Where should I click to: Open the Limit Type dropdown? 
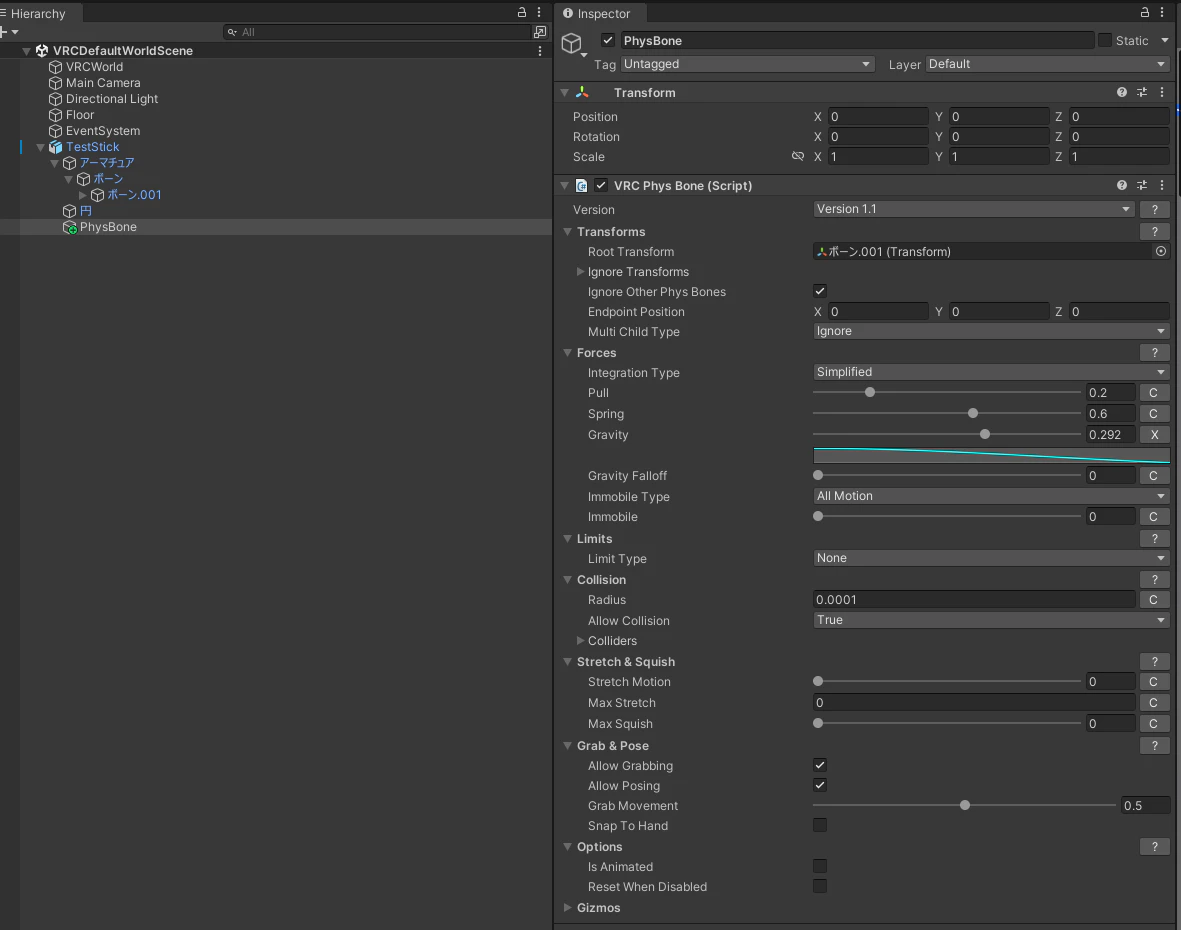[991, 558]
